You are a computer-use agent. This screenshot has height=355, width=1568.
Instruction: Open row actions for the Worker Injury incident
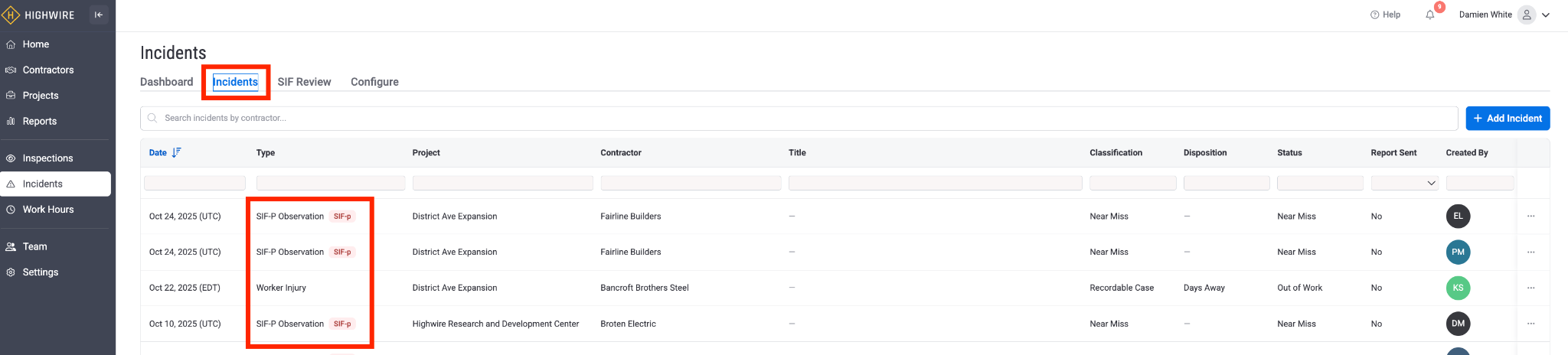pyautogui.click(x=1530, y=288)
